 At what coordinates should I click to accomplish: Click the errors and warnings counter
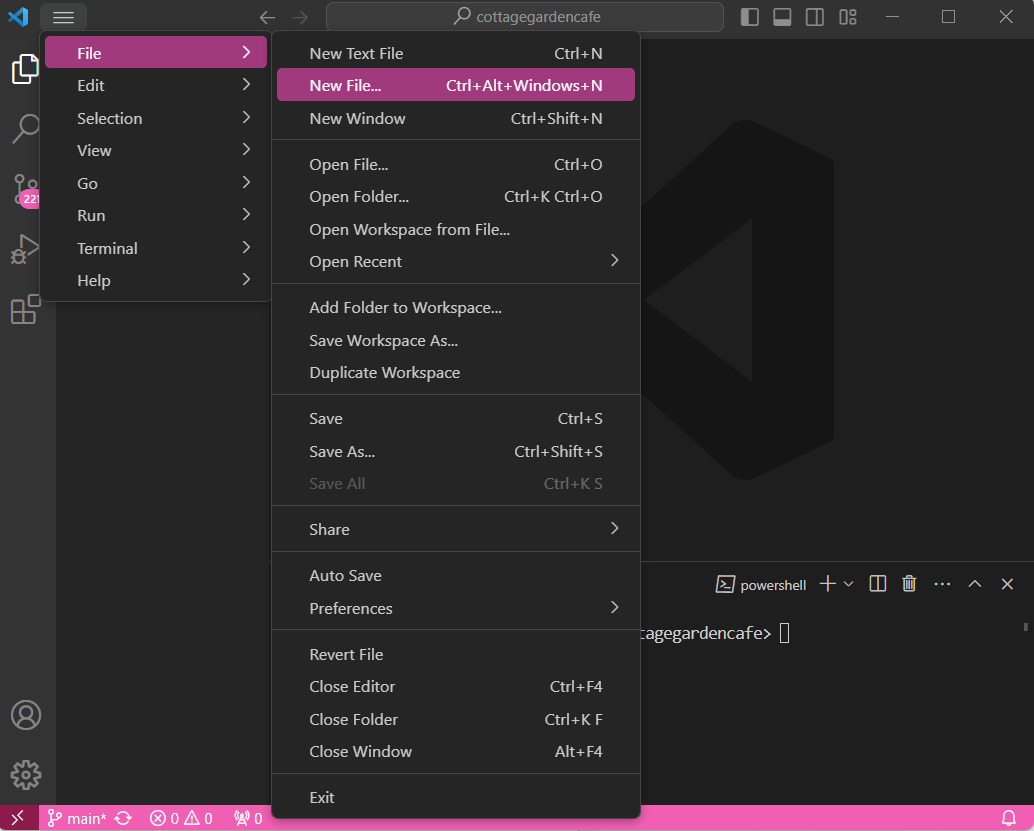[181, 817]
